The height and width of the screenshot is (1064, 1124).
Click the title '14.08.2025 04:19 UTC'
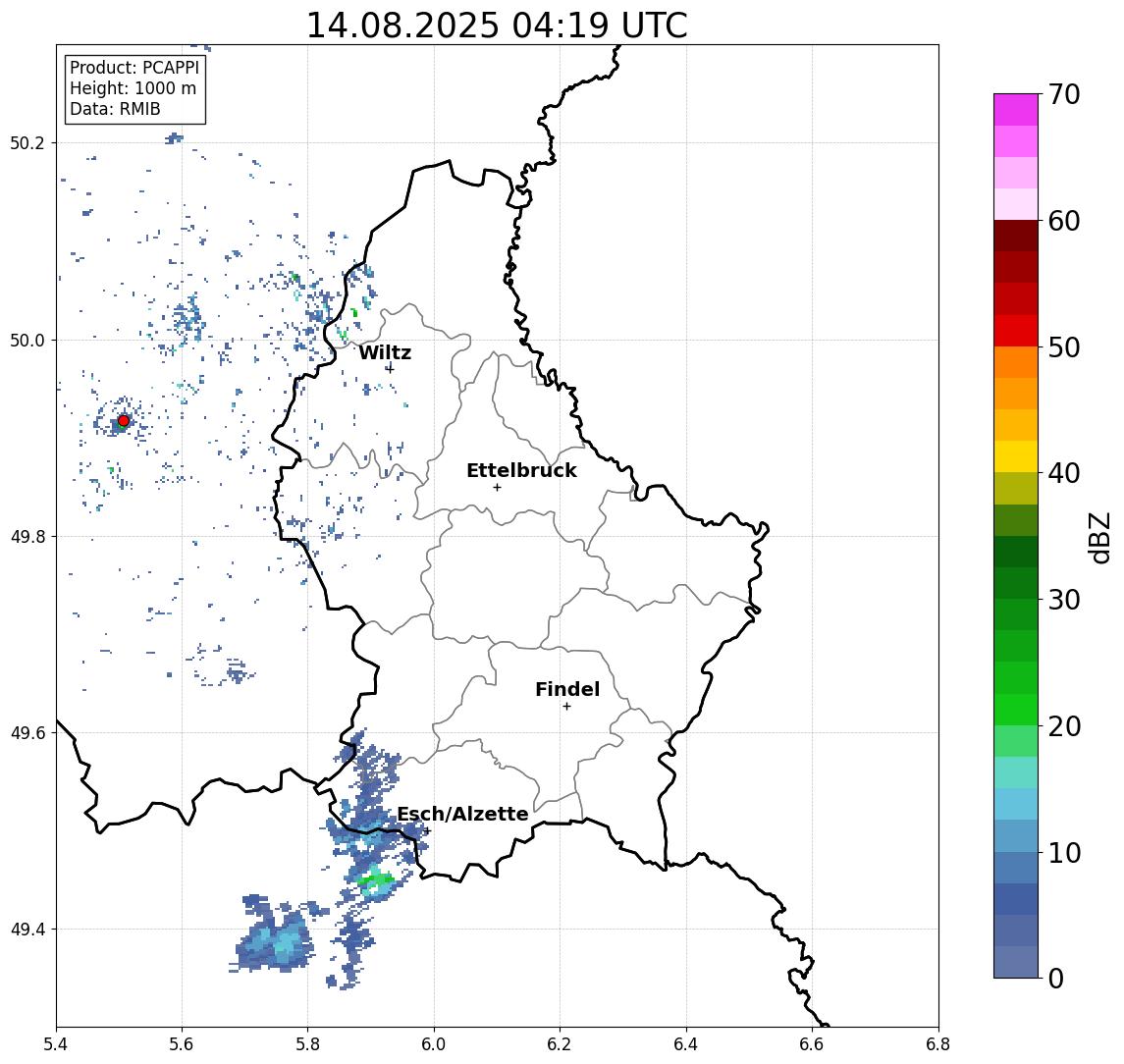point(497,26)
